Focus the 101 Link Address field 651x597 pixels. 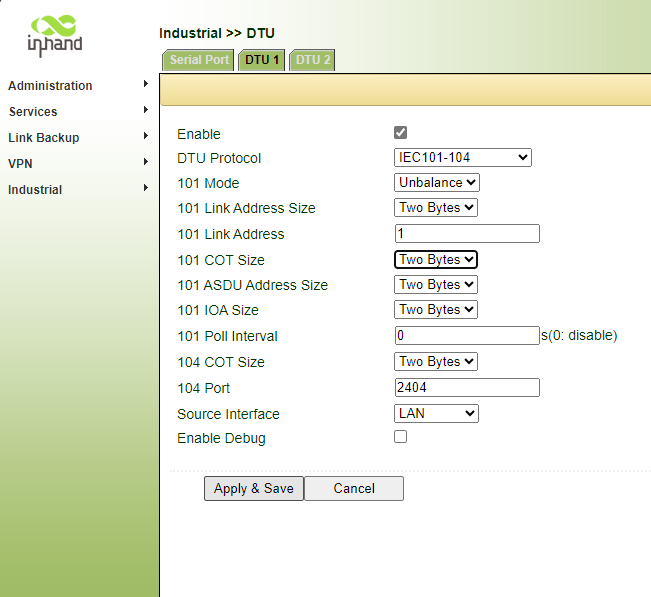pyautogui.click(x=467, y=233)
